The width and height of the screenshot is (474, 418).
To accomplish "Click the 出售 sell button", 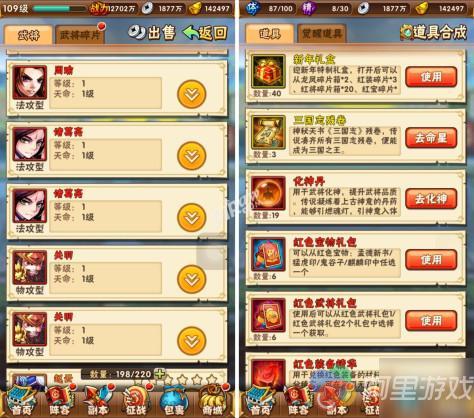I will [x=152, y=33].
